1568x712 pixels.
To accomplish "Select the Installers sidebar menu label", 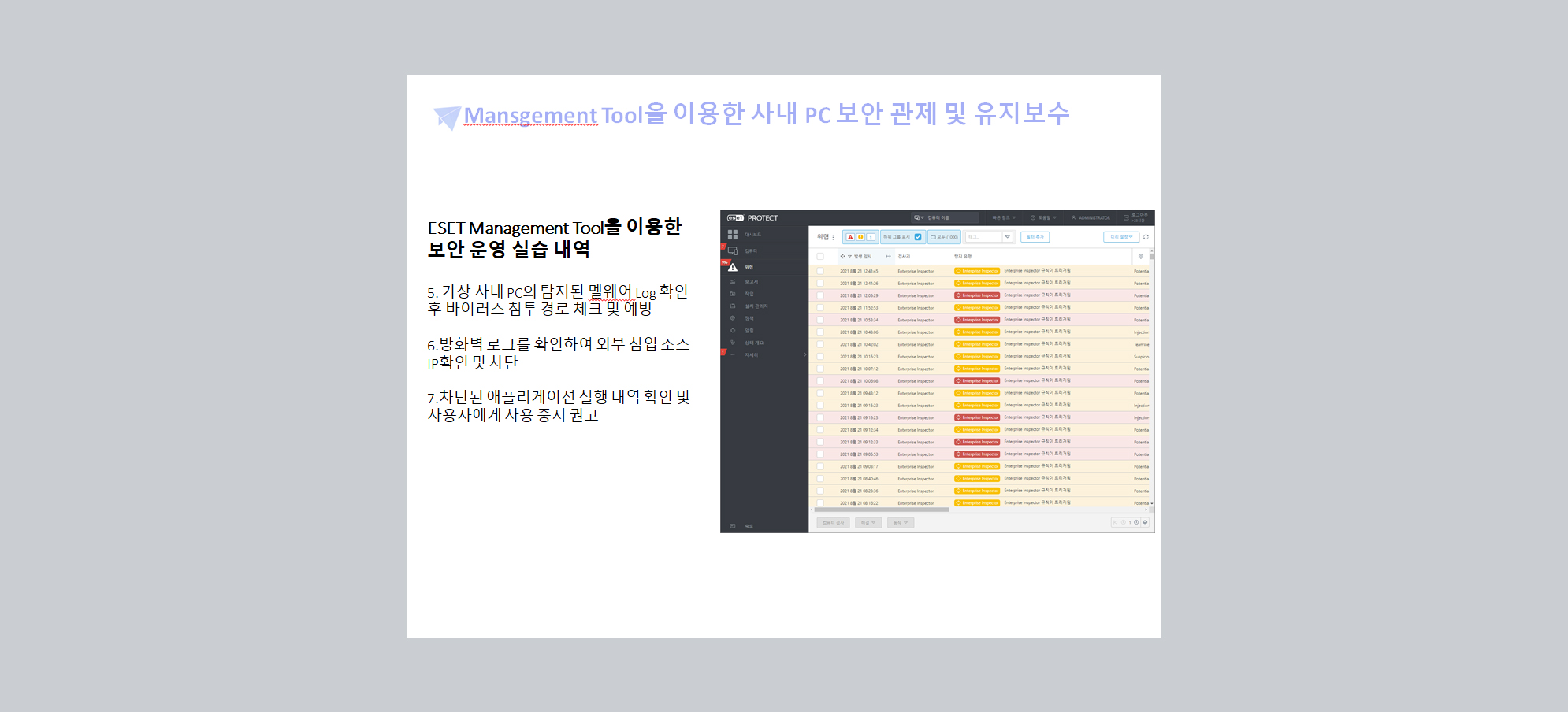I will (756, 306).
